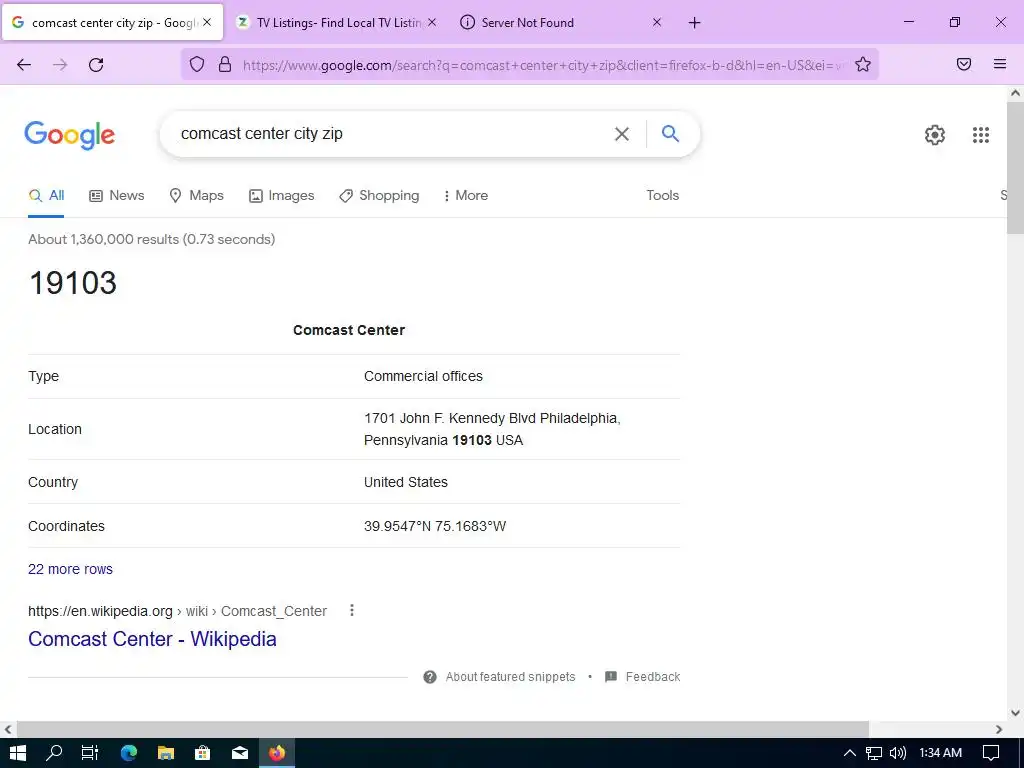
Task: Open the Firefox application menu
Action: [1000, 64]
